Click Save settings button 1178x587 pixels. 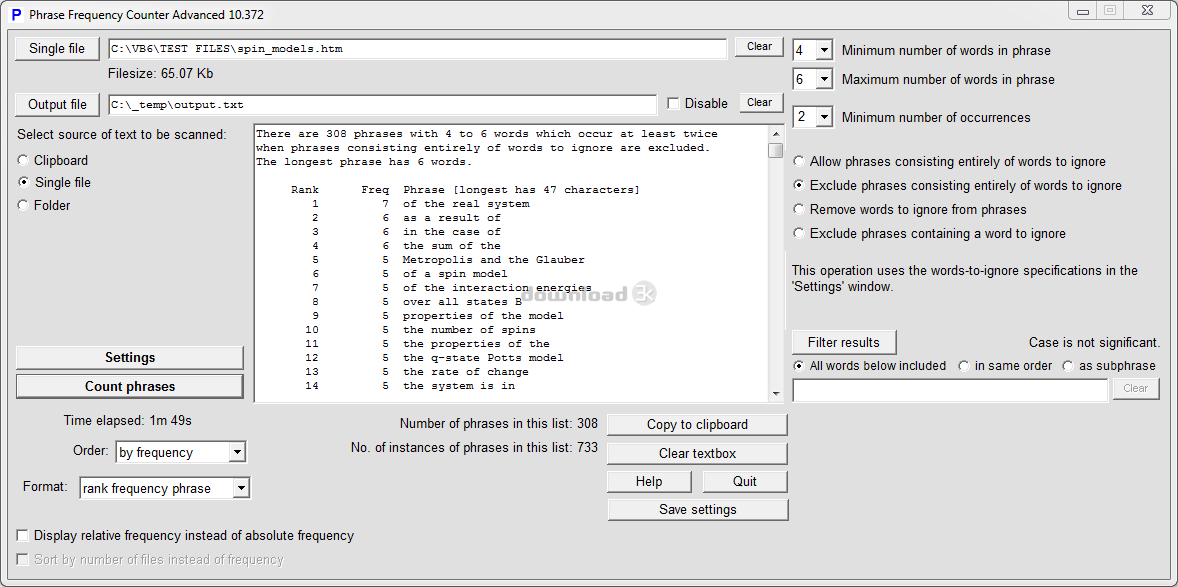point(697,510)
